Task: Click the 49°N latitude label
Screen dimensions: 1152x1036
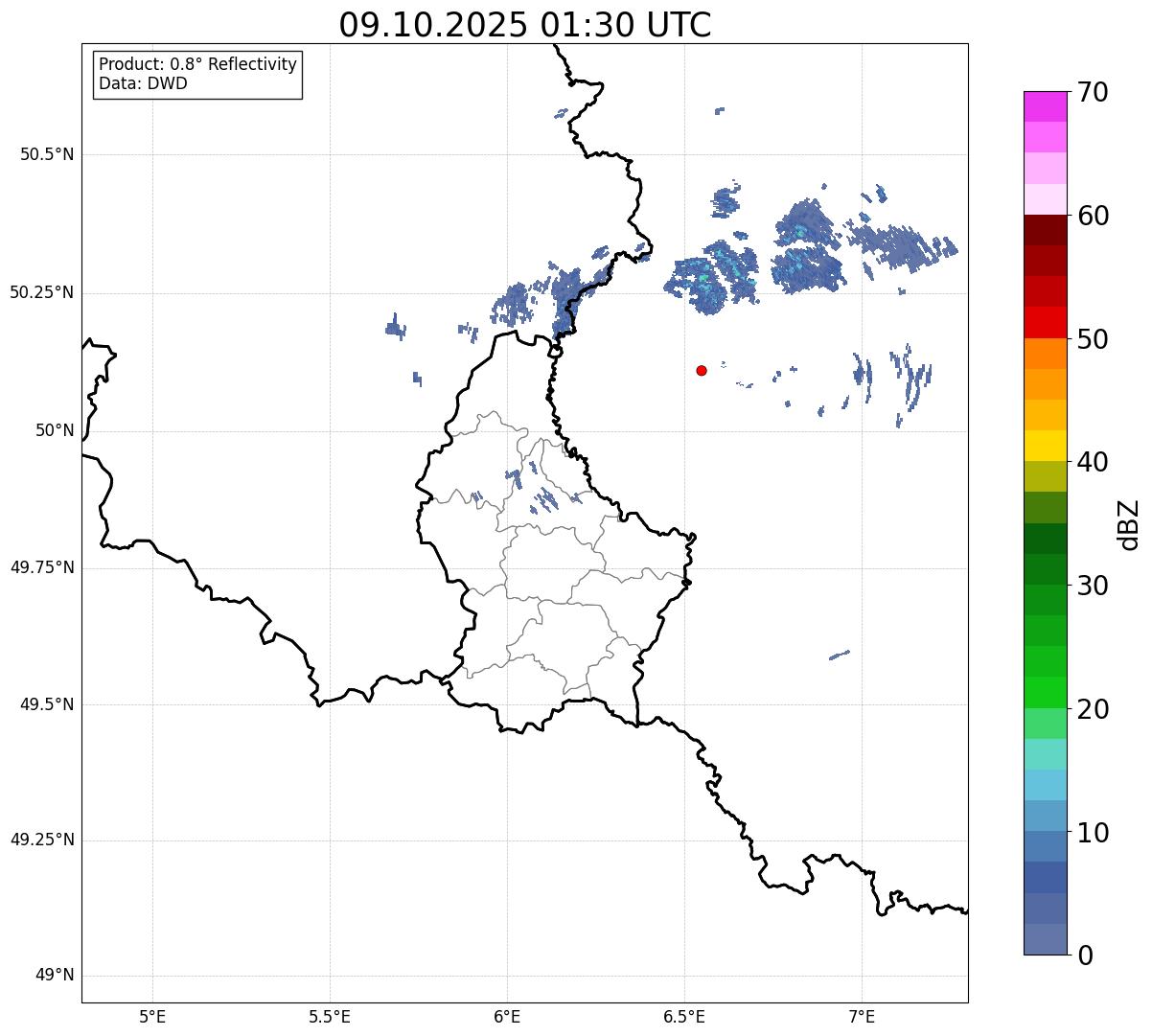Action: (55, 976)
